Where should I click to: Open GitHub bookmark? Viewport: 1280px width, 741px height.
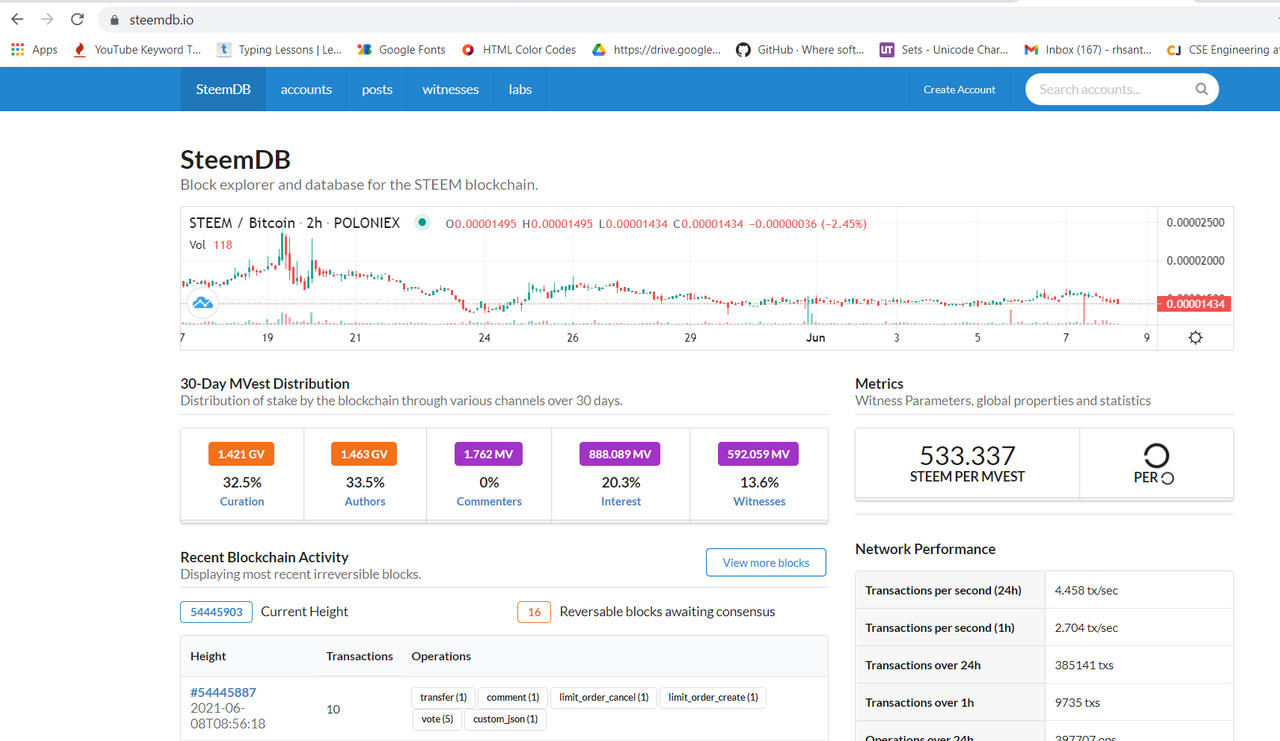800,49
